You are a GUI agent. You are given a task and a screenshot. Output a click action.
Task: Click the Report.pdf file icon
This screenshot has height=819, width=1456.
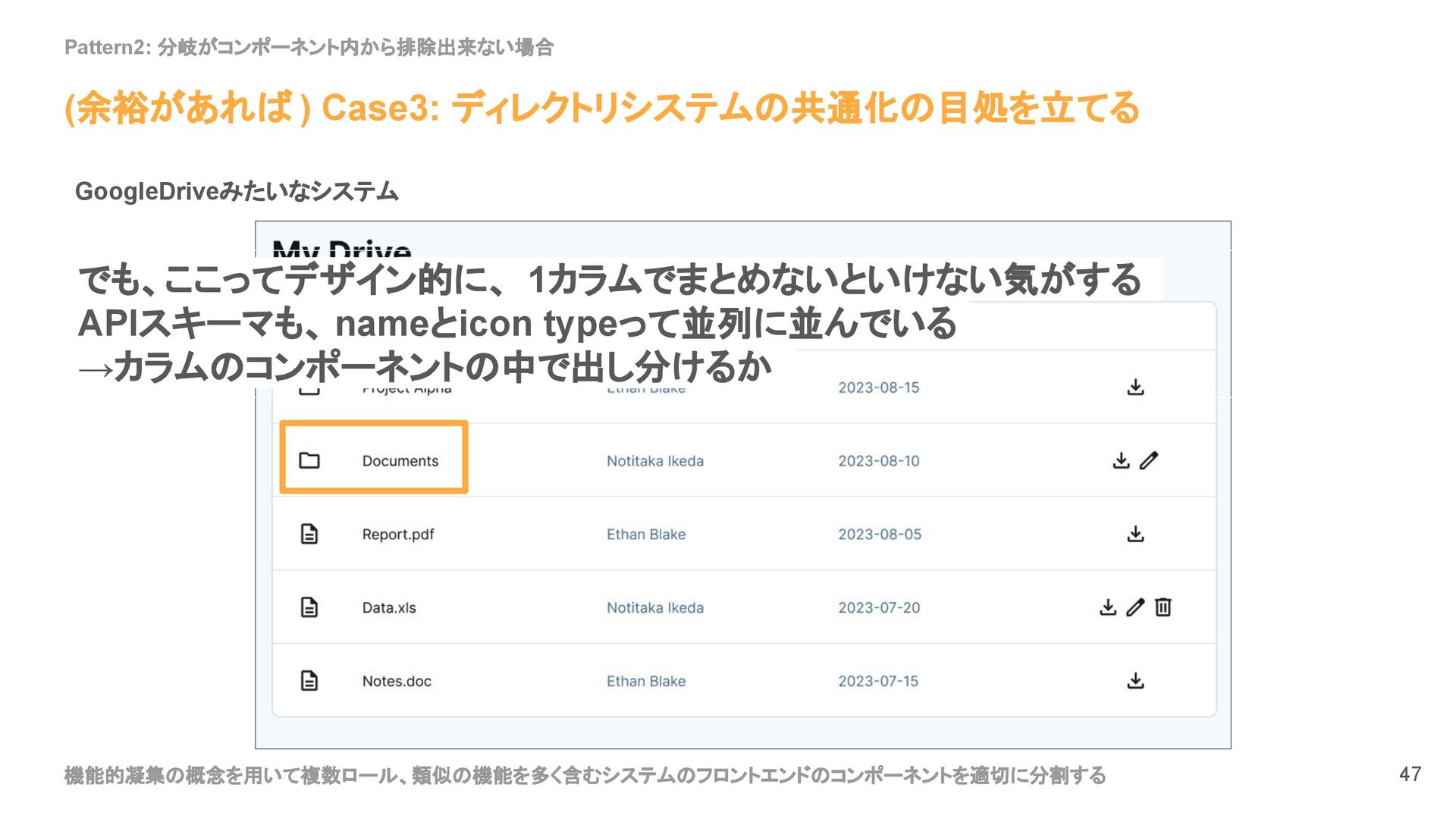pyautogui.click(x=309, y=534)
